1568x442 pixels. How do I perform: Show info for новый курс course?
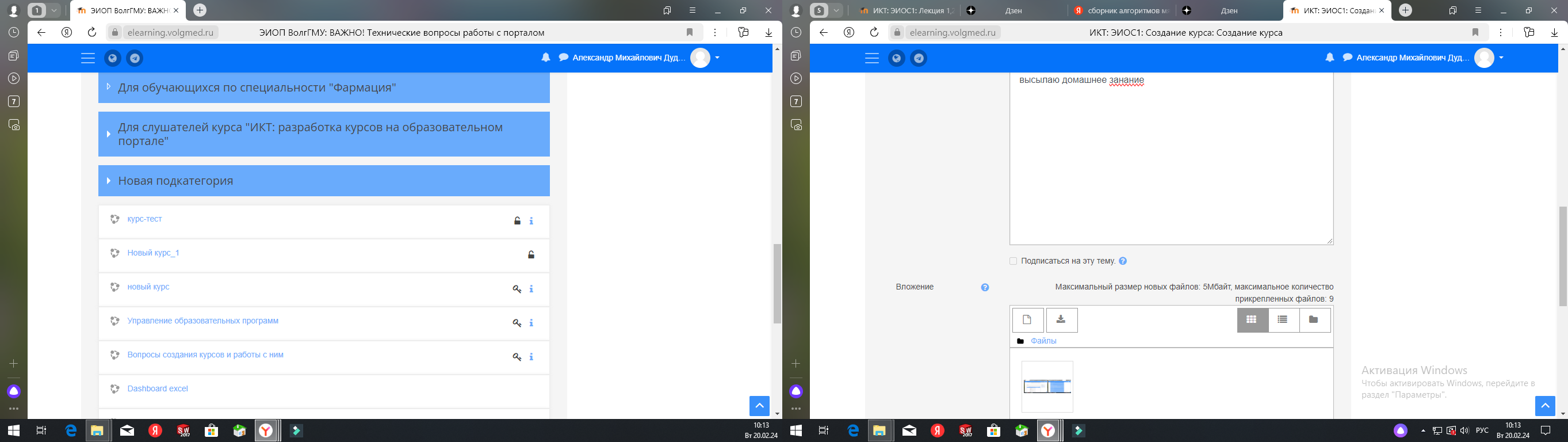click(531, 289)
